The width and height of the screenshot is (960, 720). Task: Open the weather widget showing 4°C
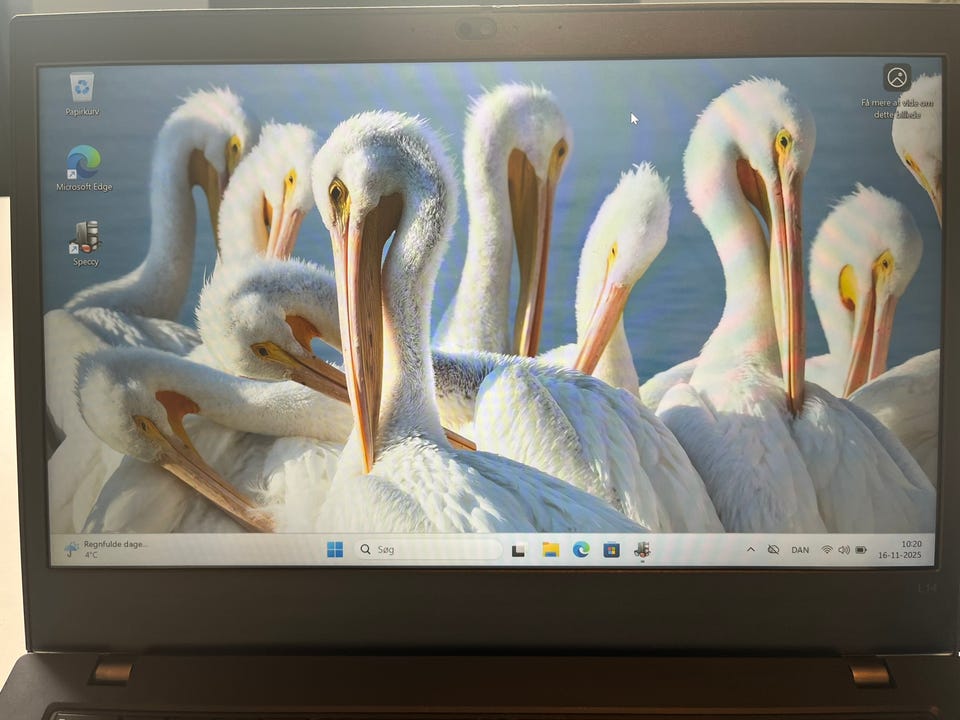coord(106,549)
